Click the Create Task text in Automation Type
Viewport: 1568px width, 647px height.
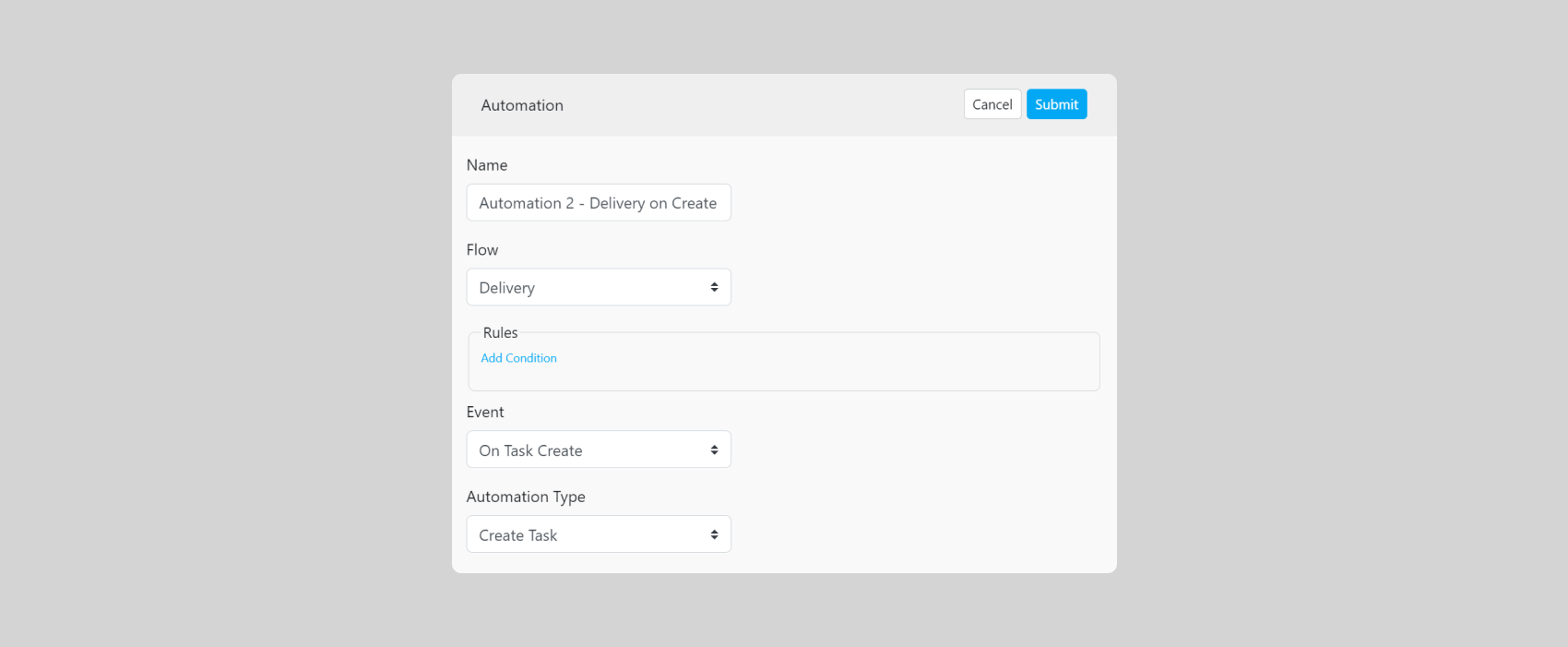[518, 535]
